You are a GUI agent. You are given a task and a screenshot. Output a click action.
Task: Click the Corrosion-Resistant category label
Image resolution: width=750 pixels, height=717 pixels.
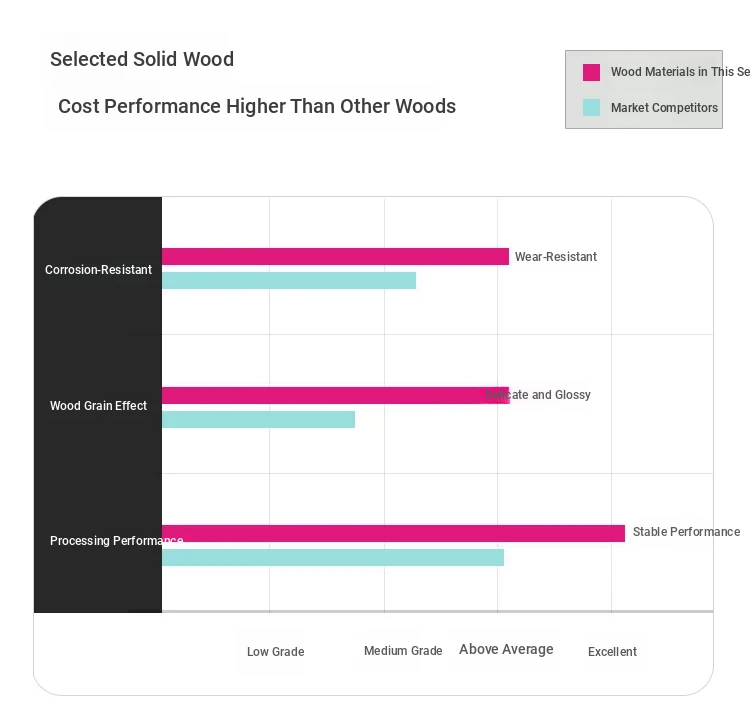(x=98, y=270)
